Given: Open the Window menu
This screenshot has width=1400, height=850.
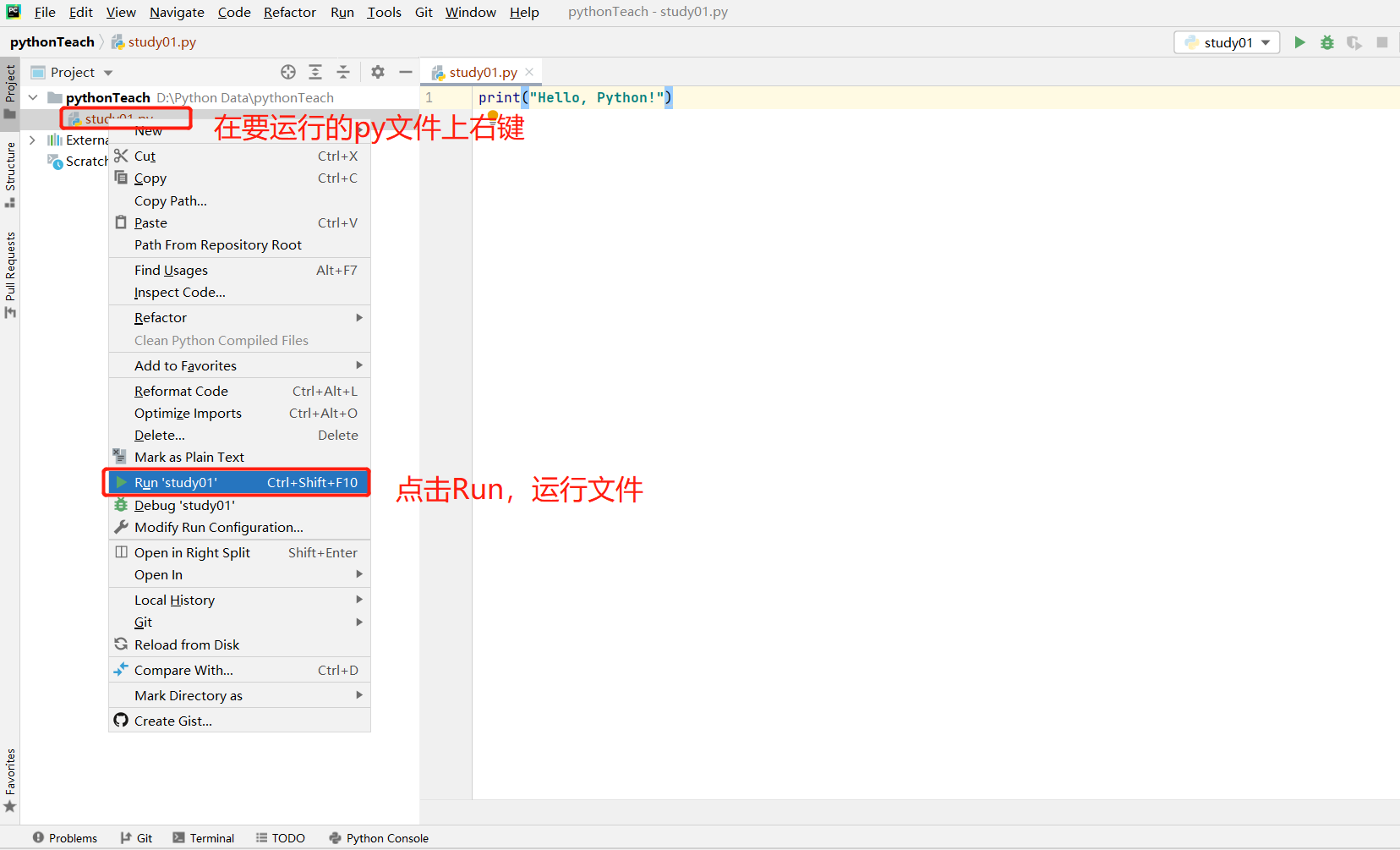Looking at the screenshot, I should click(x=471, y=12).
